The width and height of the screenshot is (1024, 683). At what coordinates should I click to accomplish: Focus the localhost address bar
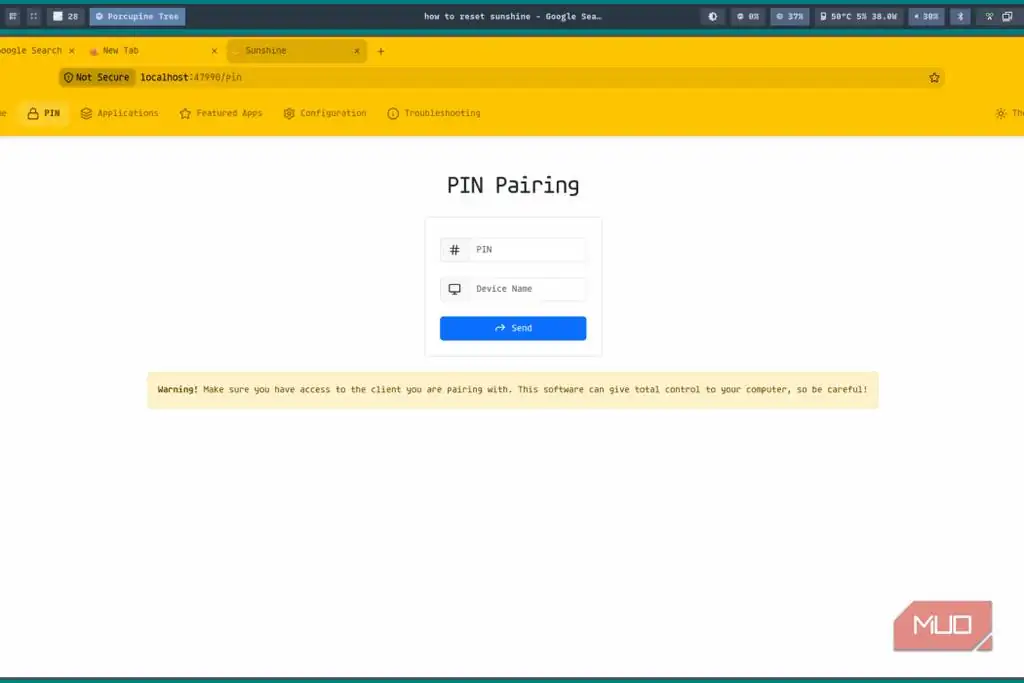click(x=502, y=77)
